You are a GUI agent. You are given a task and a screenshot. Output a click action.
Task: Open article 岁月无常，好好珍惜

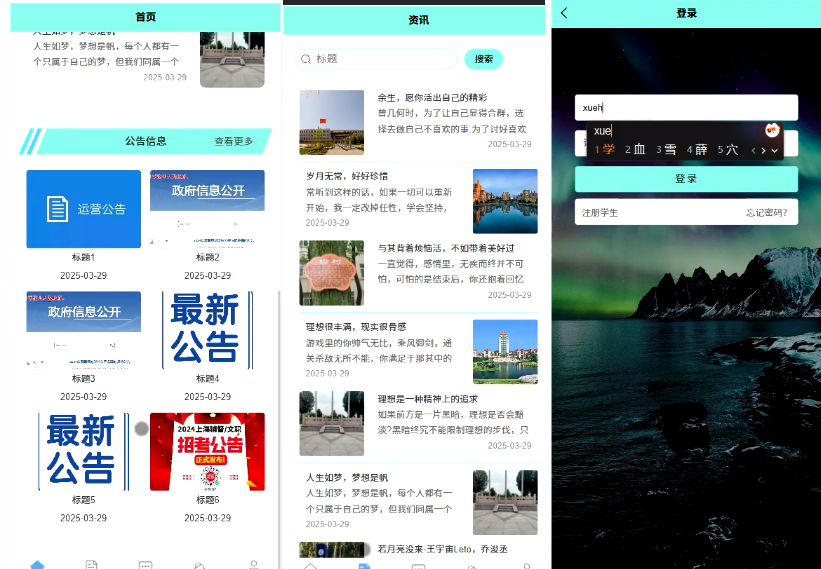point(347,176)
